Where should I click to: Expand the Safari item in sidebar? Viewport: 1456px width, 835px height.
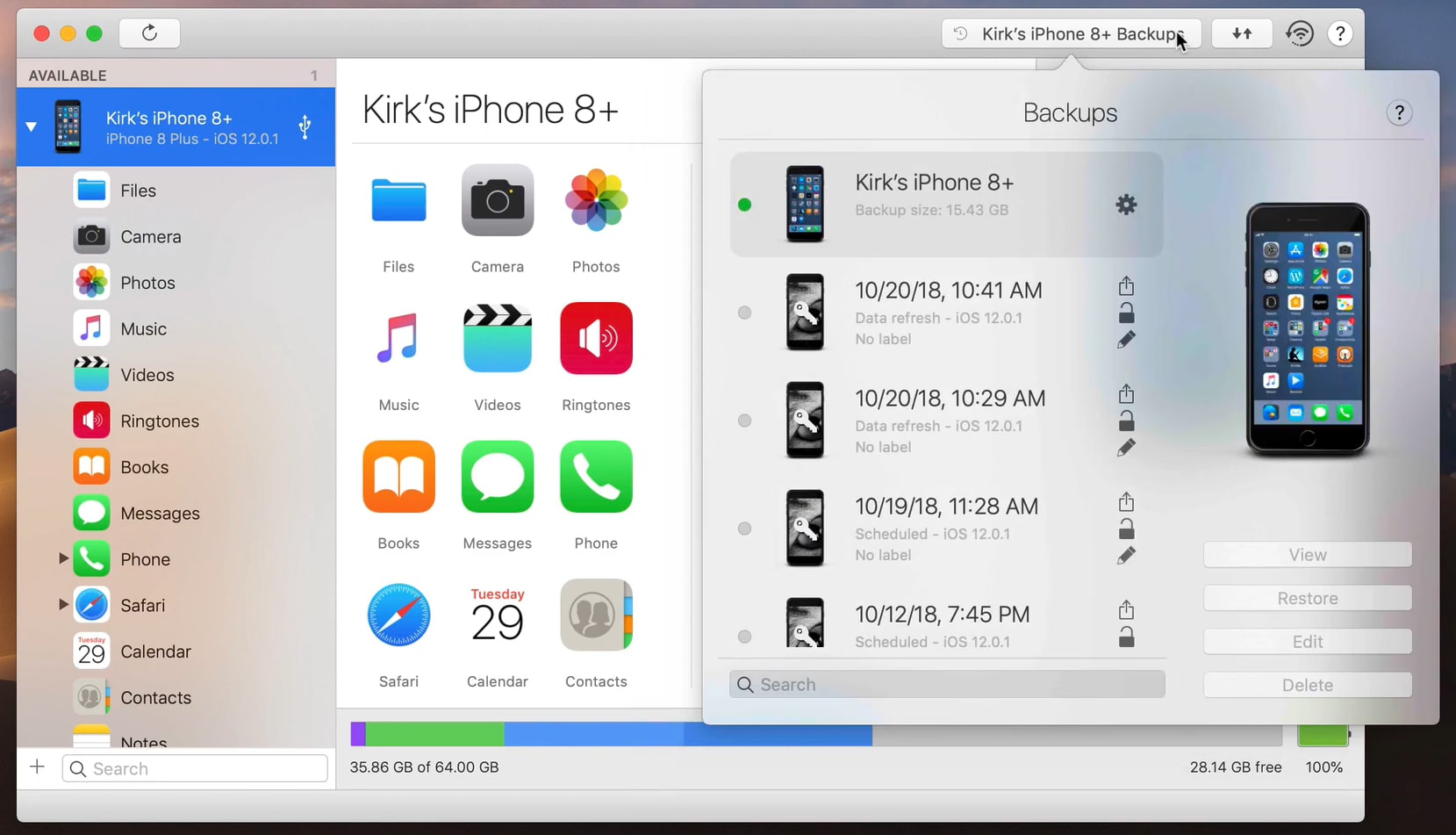coord(63,605)
